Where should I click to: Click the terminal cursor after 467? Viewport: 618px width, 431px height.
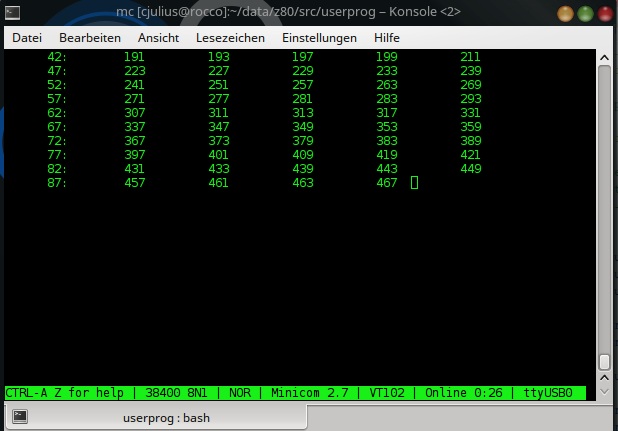414,183
